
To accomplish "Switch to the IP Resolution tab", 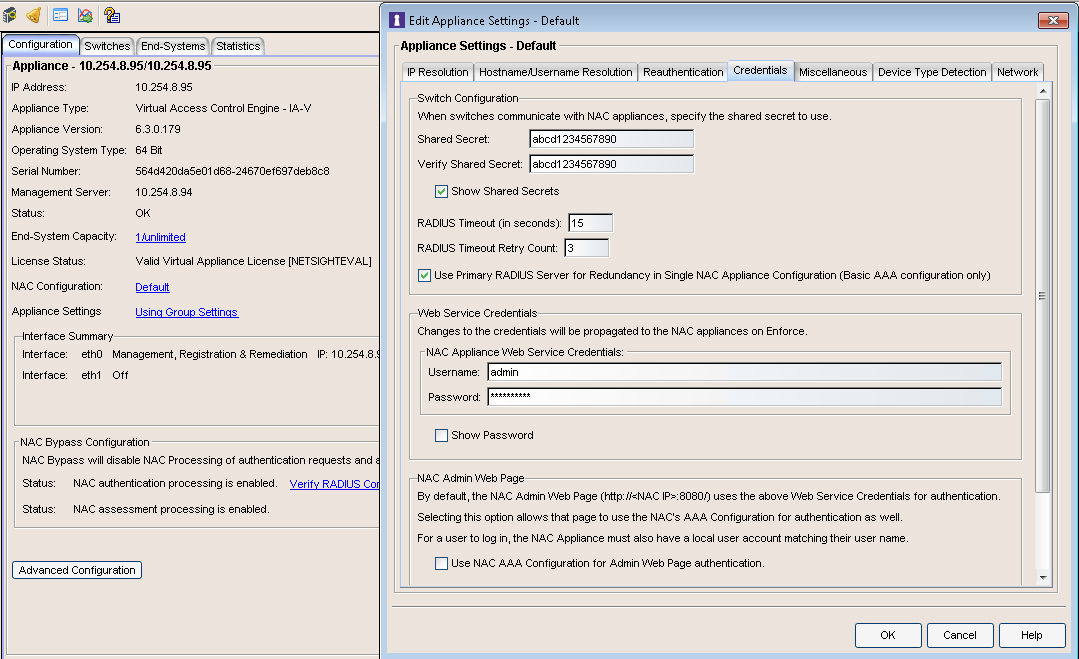I will [438, 72].
